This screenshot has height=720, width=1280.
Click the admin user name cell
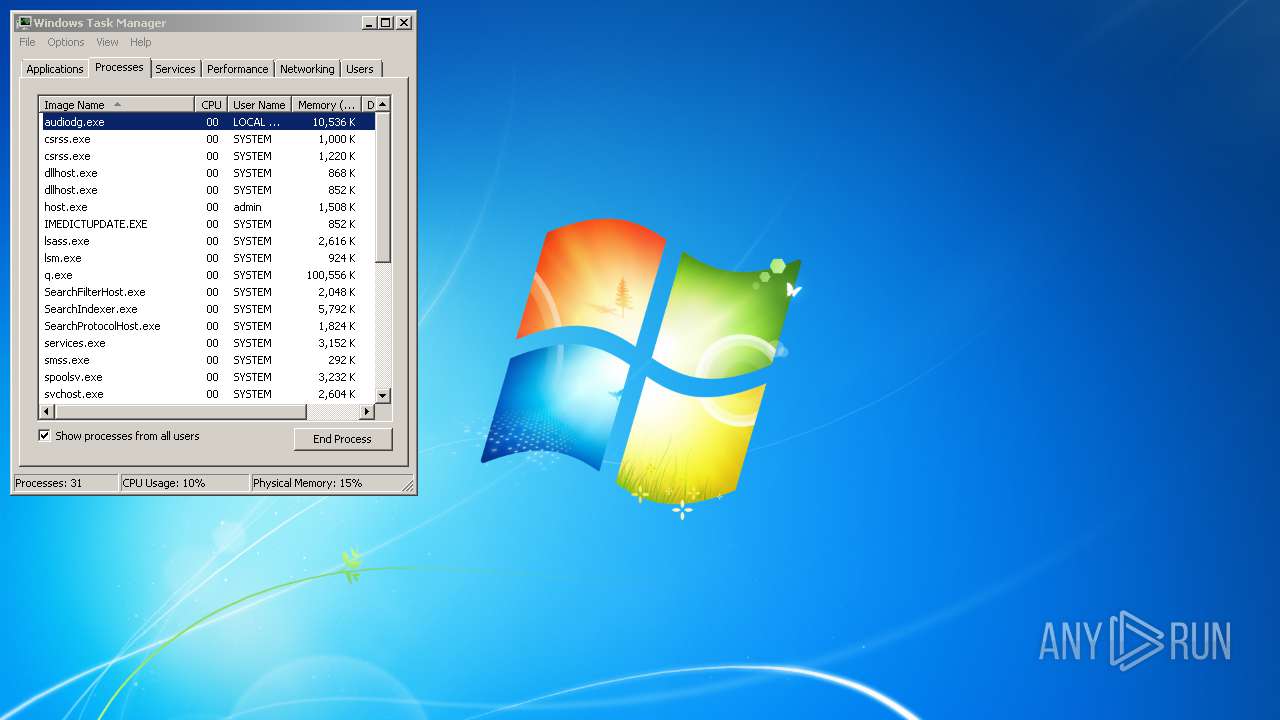click(x=247, y=207)
